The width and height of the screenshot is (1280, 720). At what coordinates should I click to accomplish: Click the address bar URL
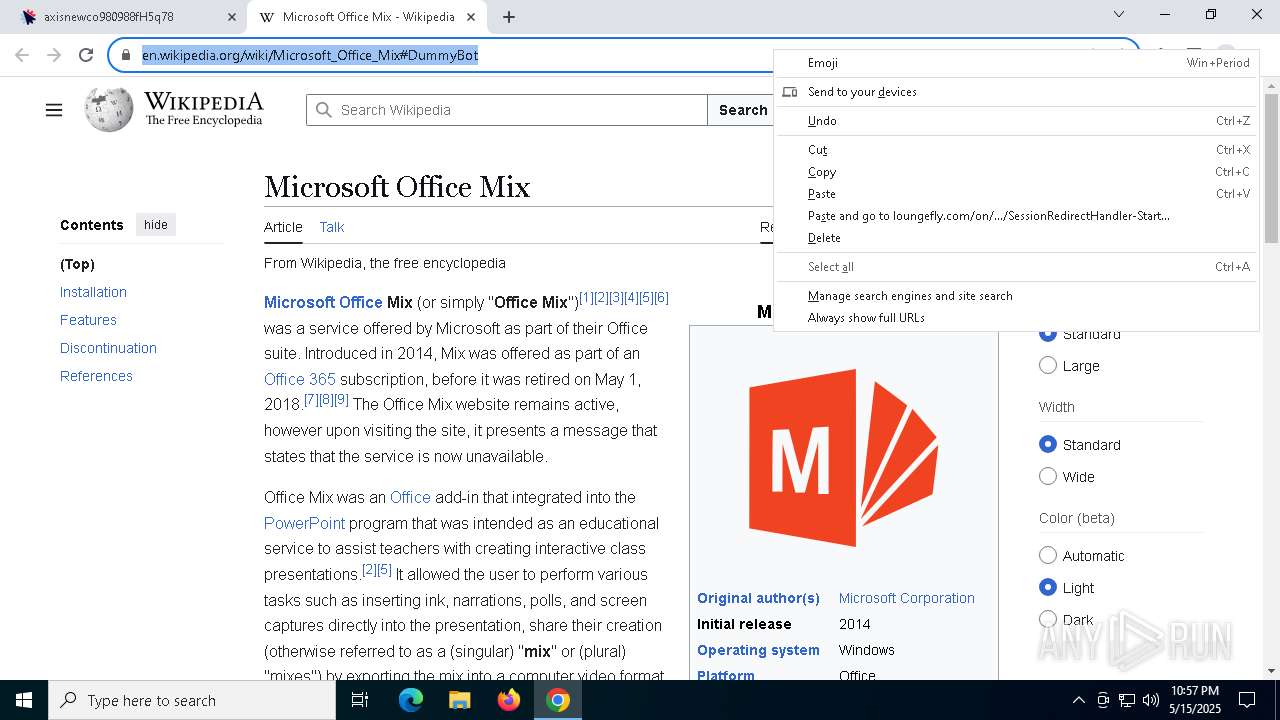point(310,55)
